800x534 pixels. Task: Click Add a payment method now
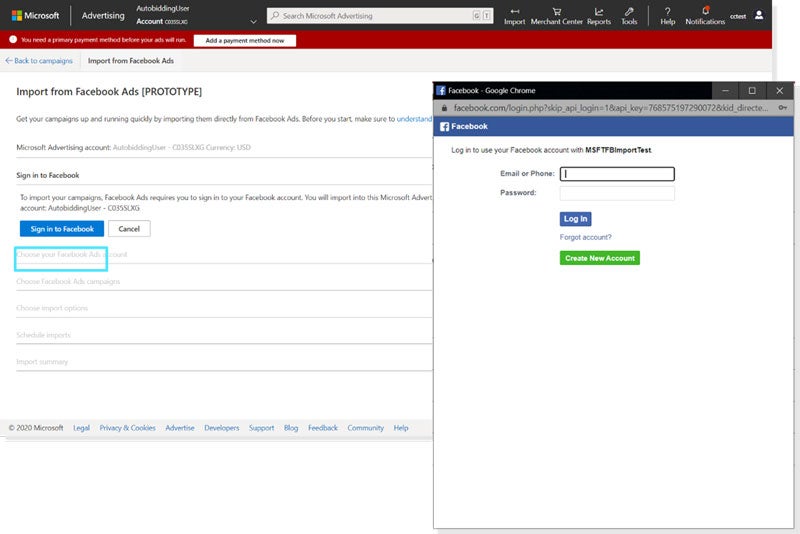click(245, 40)
